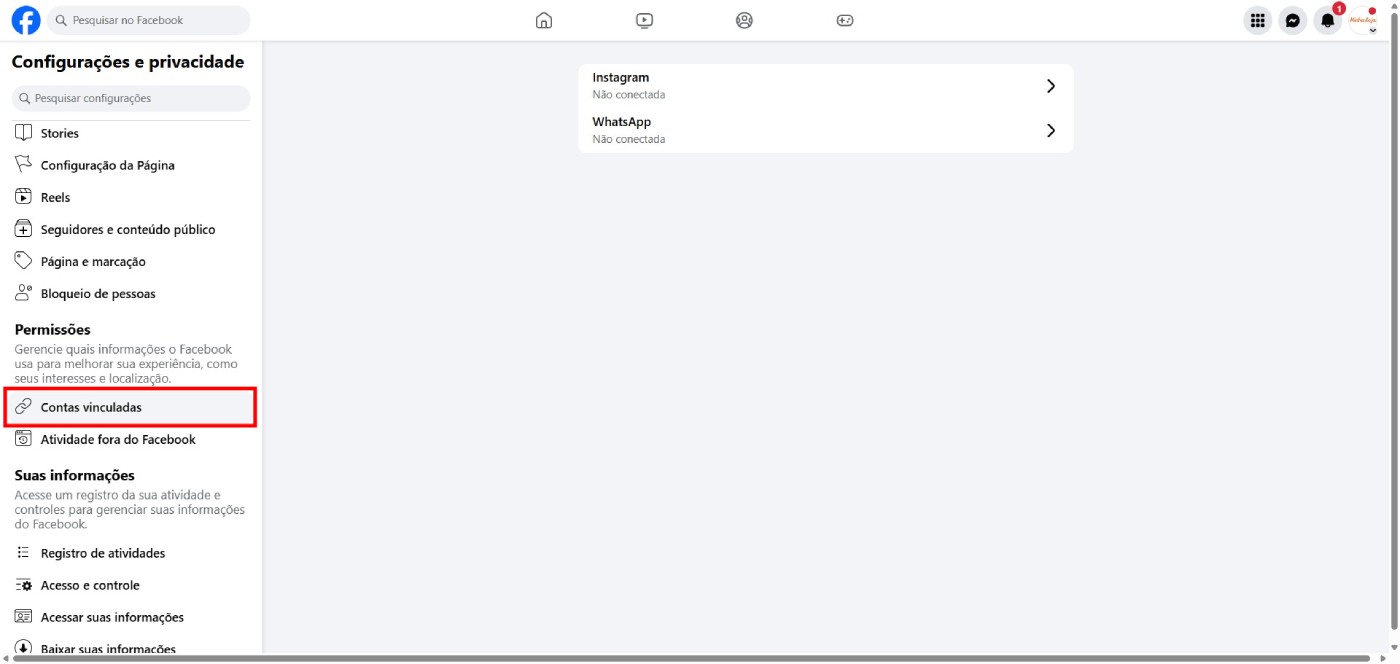Open the Messenger icon

click(x=1293, y=20)
